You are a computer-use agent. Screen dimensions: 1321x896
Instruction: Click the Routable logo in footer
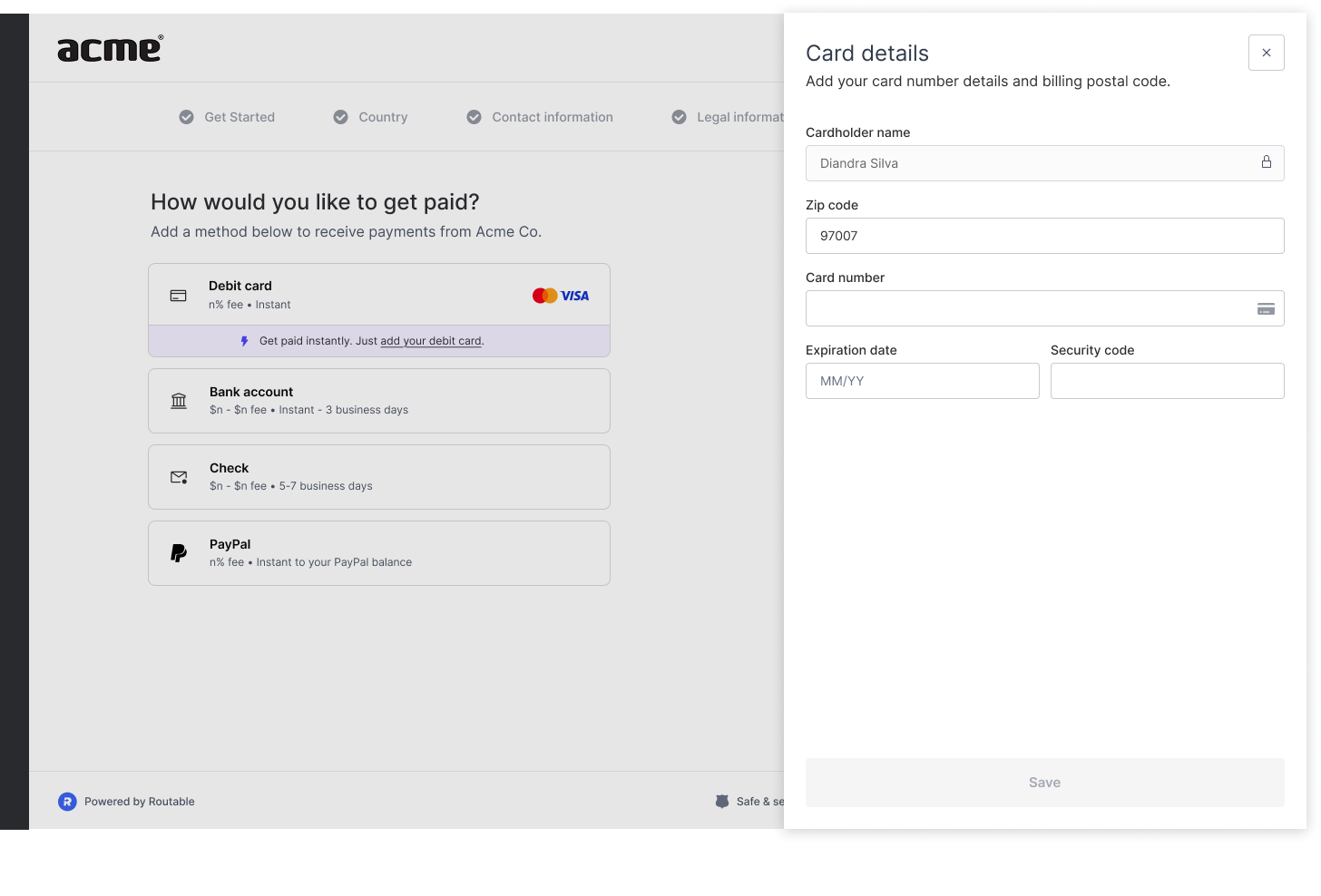[x=67, y=802]
